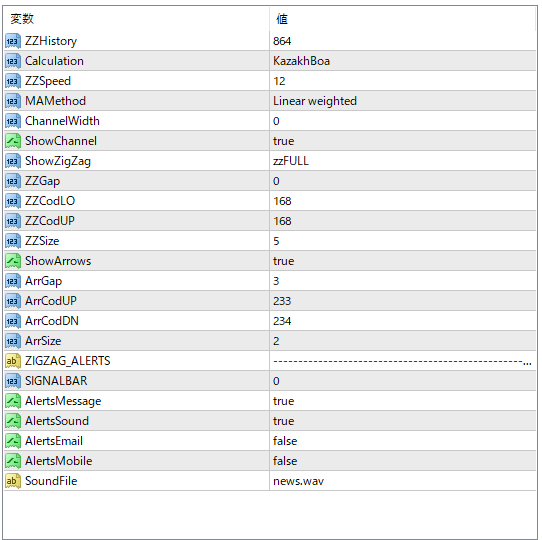The width and height of the screenshot is (542, 540).
Task: Click the ArrCodDN integer icon
Action: tap(13, 321)
